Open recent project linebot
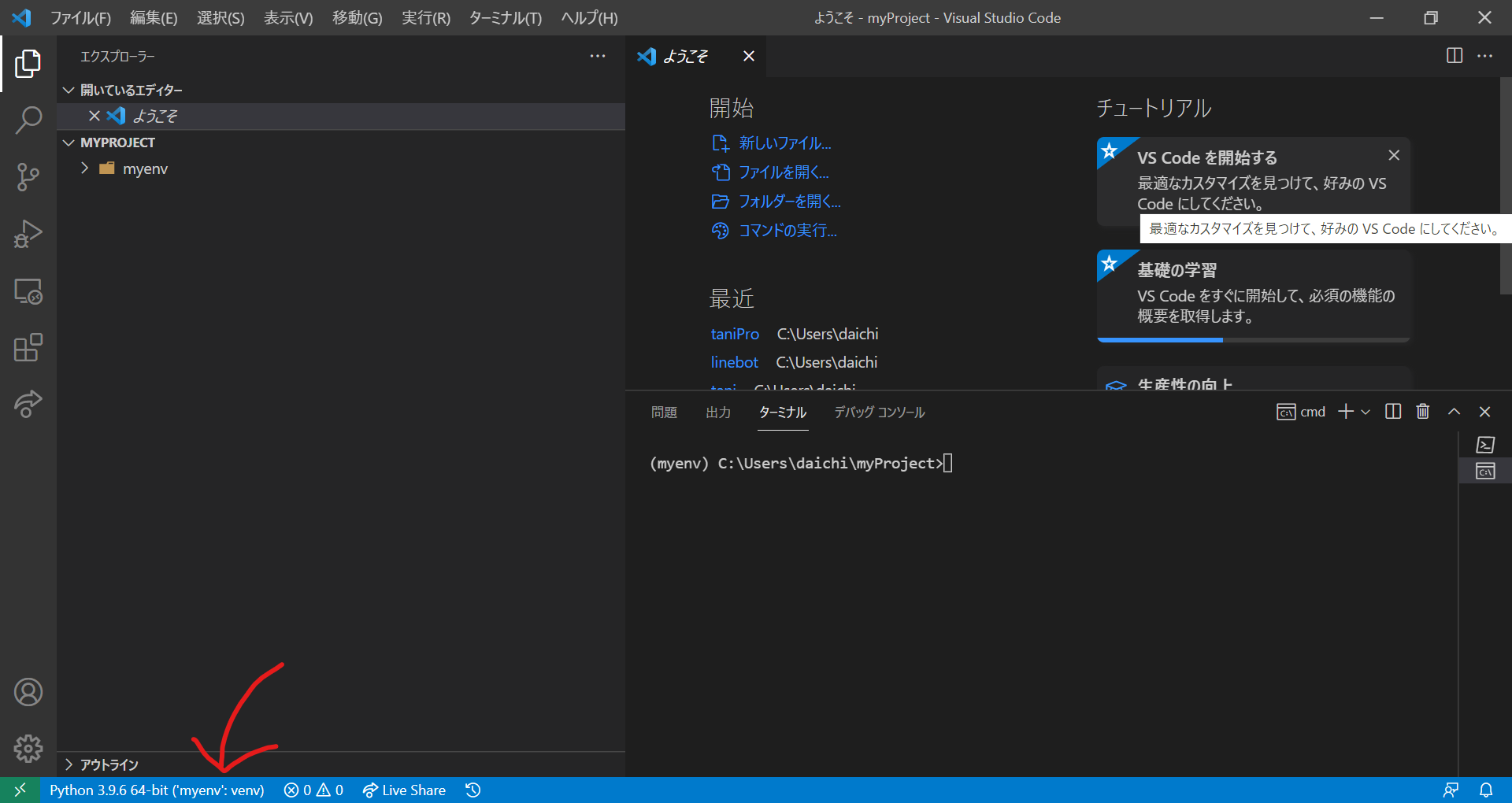The image size is (1512, 803). (734, 362)
